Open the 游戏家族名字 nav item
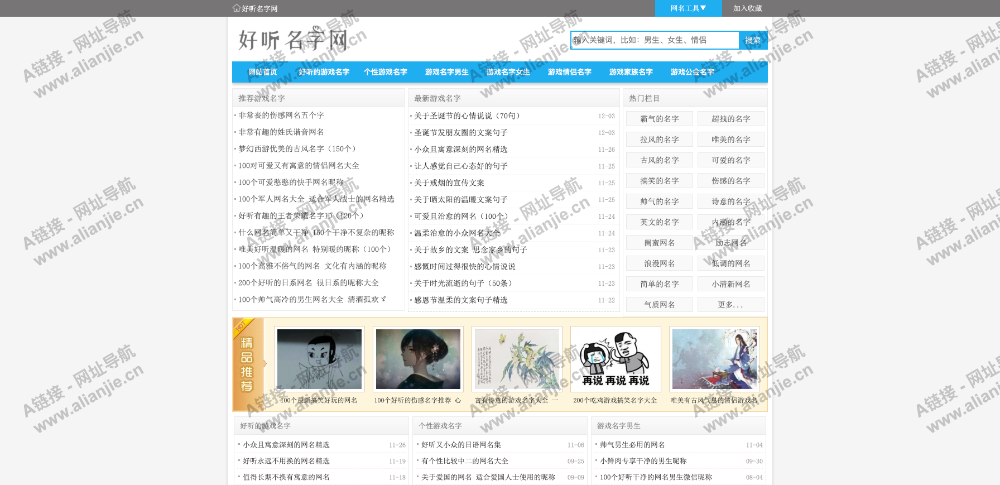Viewport: 1000px width, 485px height. pos(631,72)
